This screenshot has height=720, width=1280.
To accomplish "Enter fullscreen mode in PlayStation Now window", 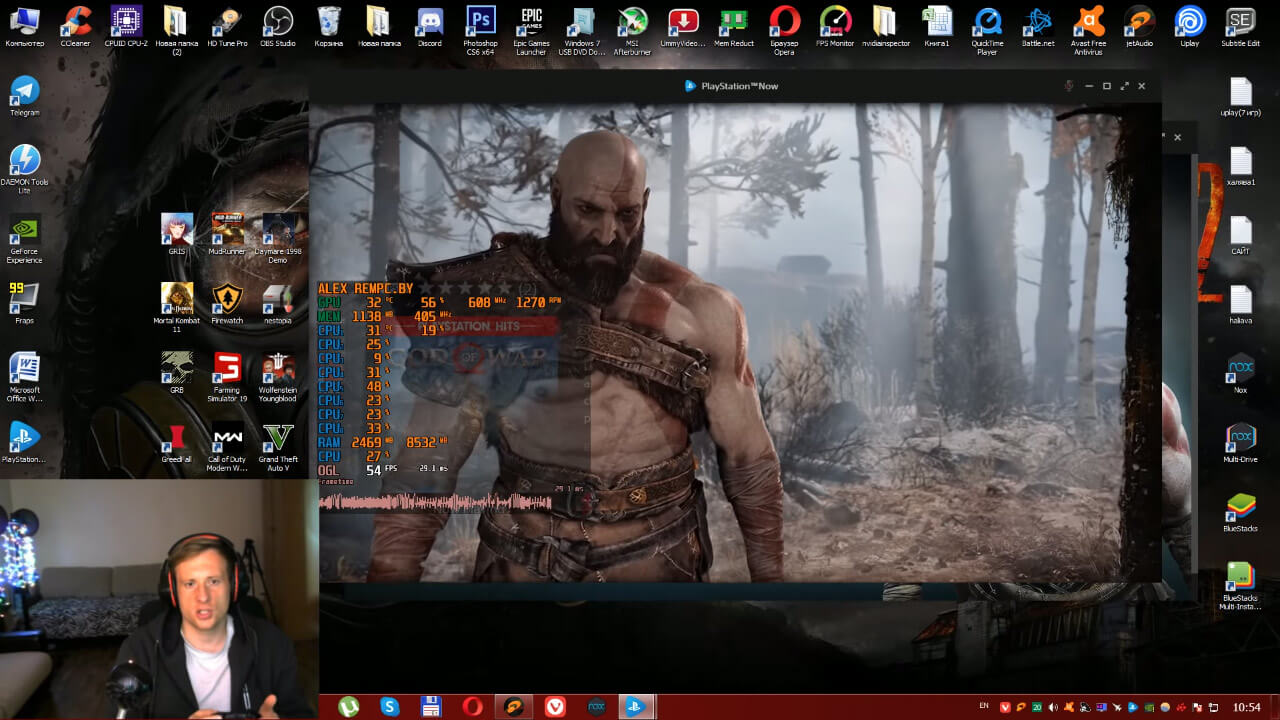I will click(1124, 86).
